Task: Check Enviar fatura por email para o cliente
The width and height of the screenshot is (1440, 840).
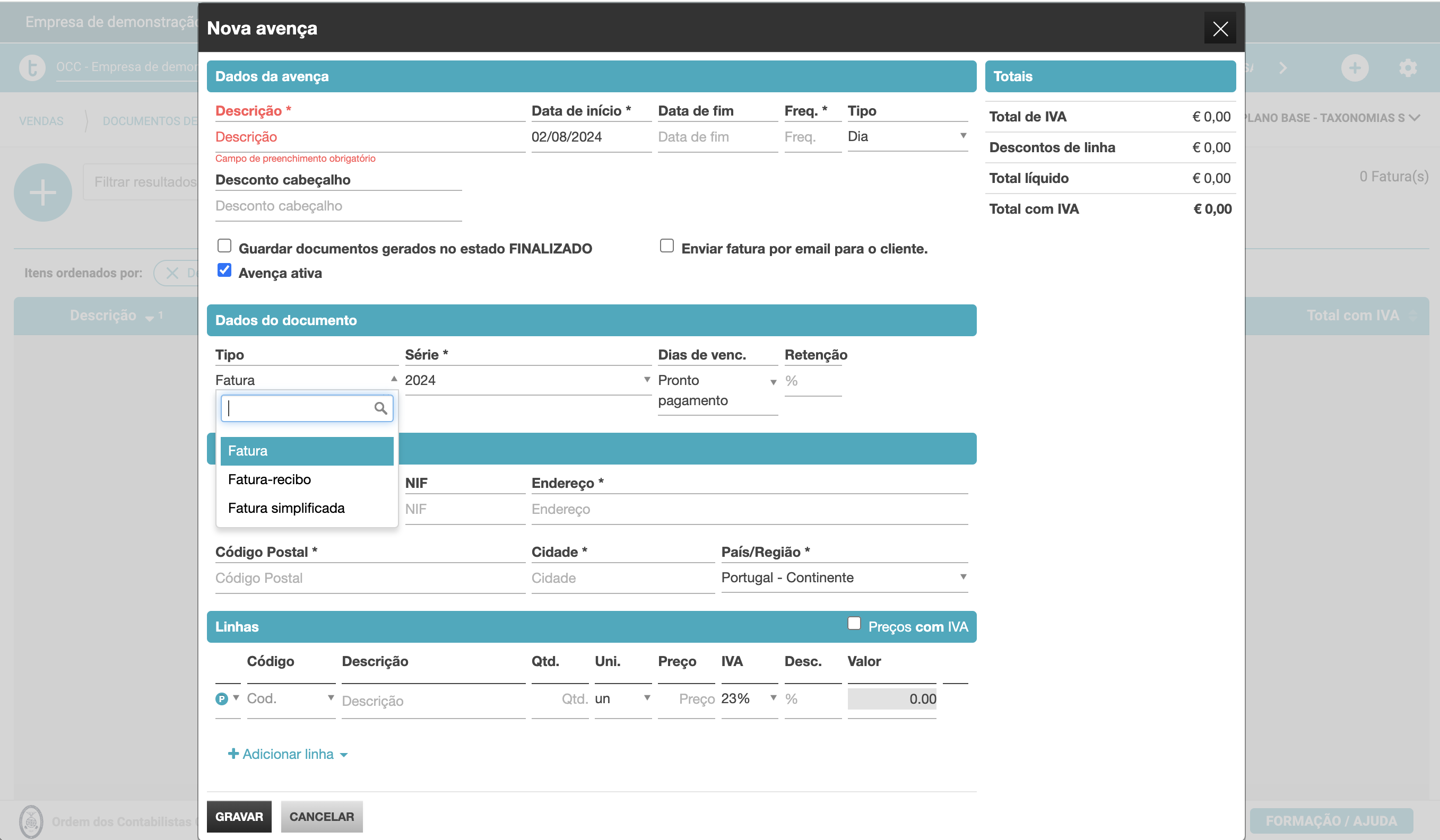Action: [666, 246]
